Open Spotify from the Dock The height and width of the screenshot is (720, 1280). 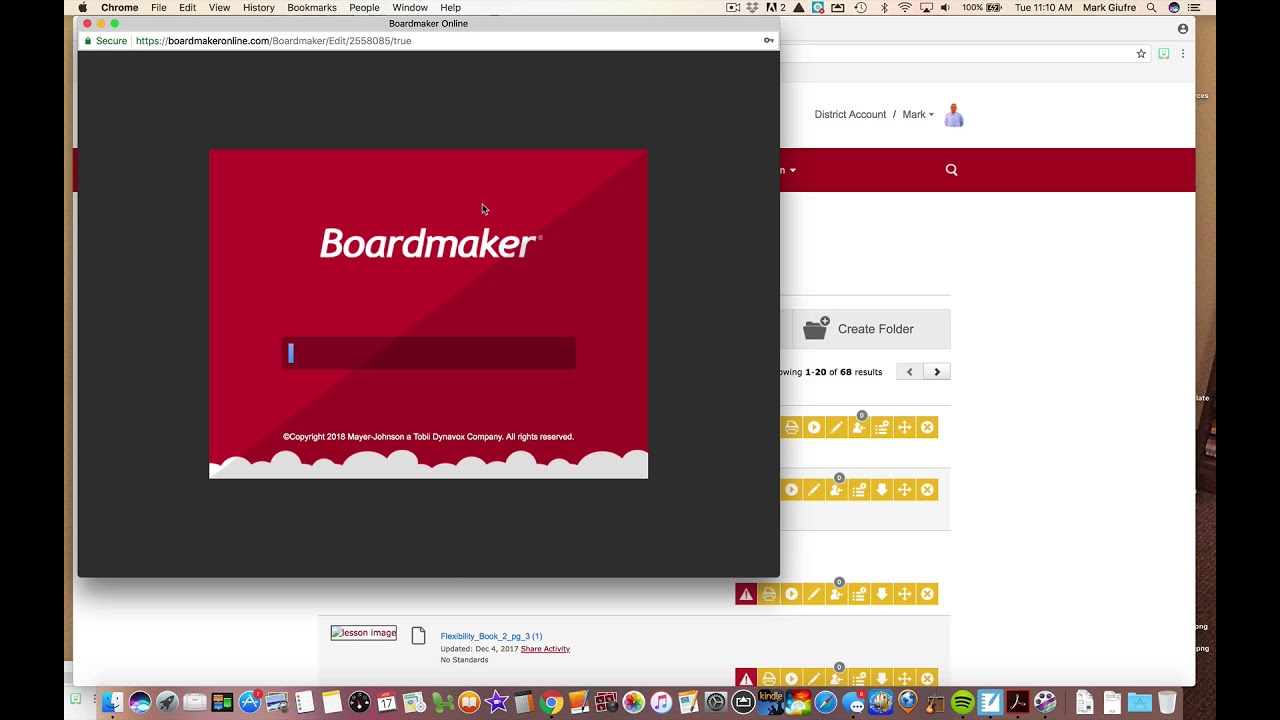pyautogui.click(x=963, y=703)
